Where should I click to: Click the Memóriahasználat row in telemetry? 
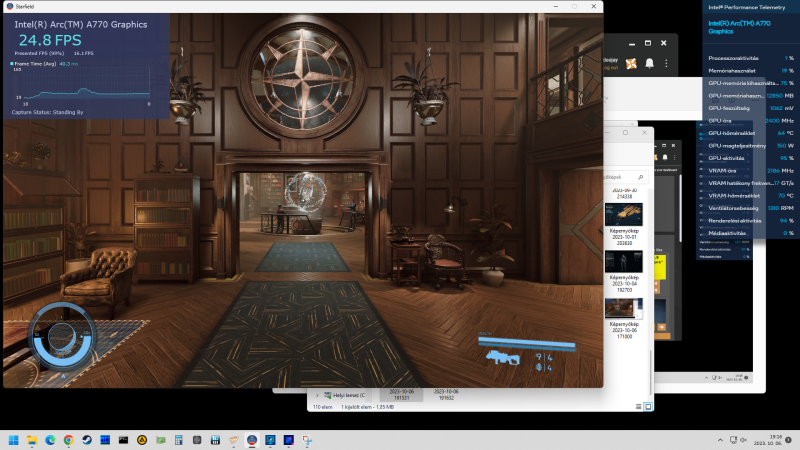[x=751, y=71]
